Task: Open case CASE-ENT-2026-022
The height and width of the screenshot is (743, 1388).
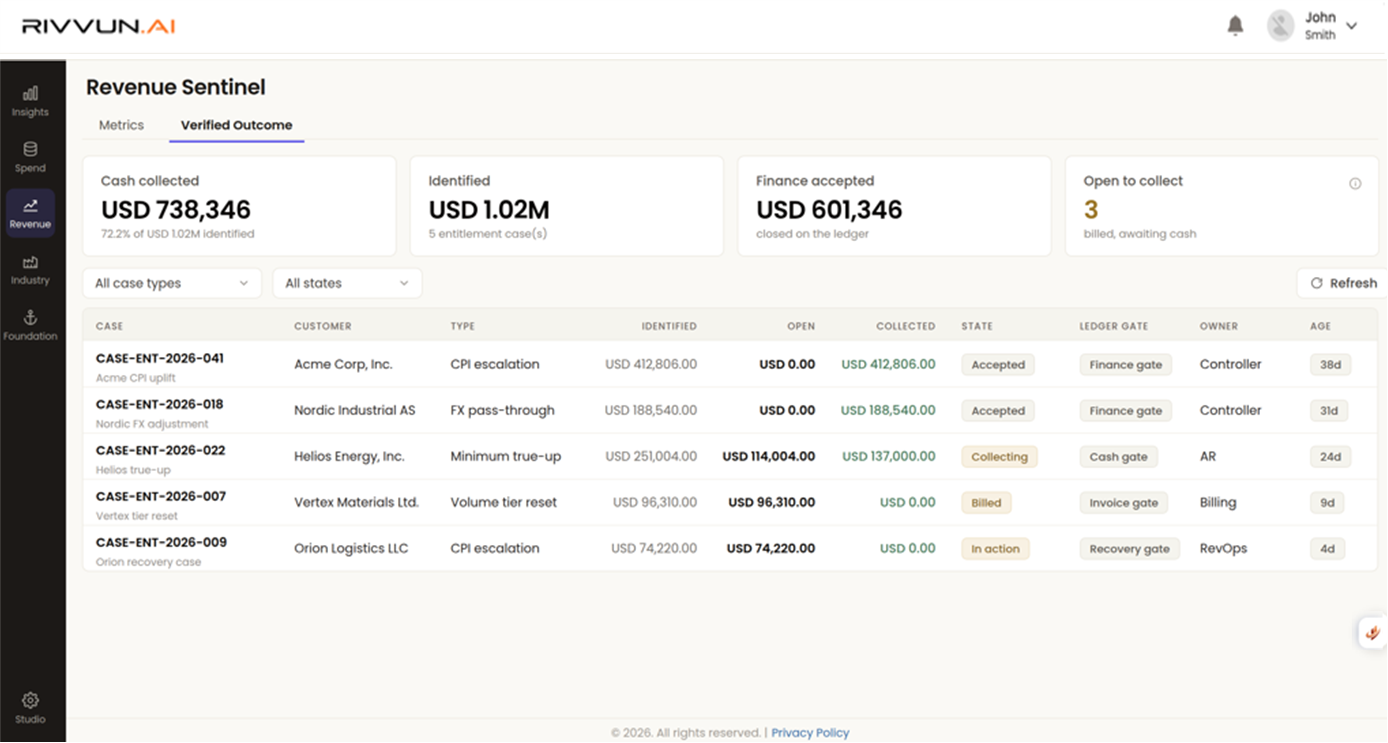Action: [x=160, y=450]
